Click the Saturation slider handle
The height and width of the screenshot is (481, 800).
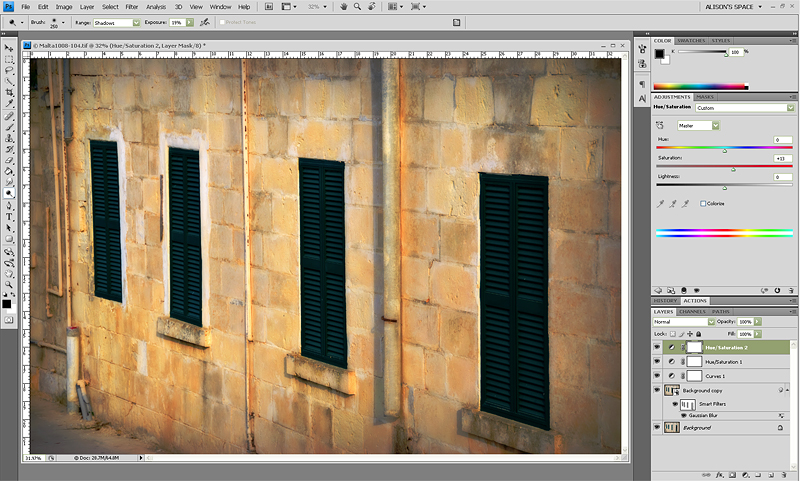(733, 169)
